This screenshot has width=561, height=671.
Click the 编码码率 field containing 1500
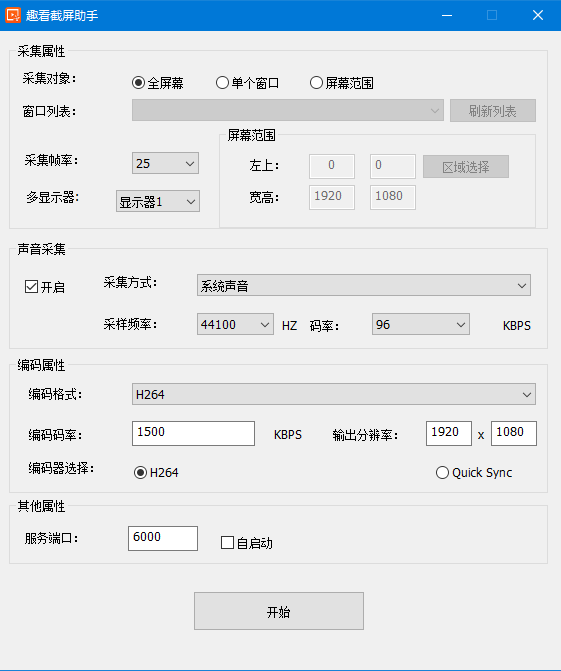(193, 433)
